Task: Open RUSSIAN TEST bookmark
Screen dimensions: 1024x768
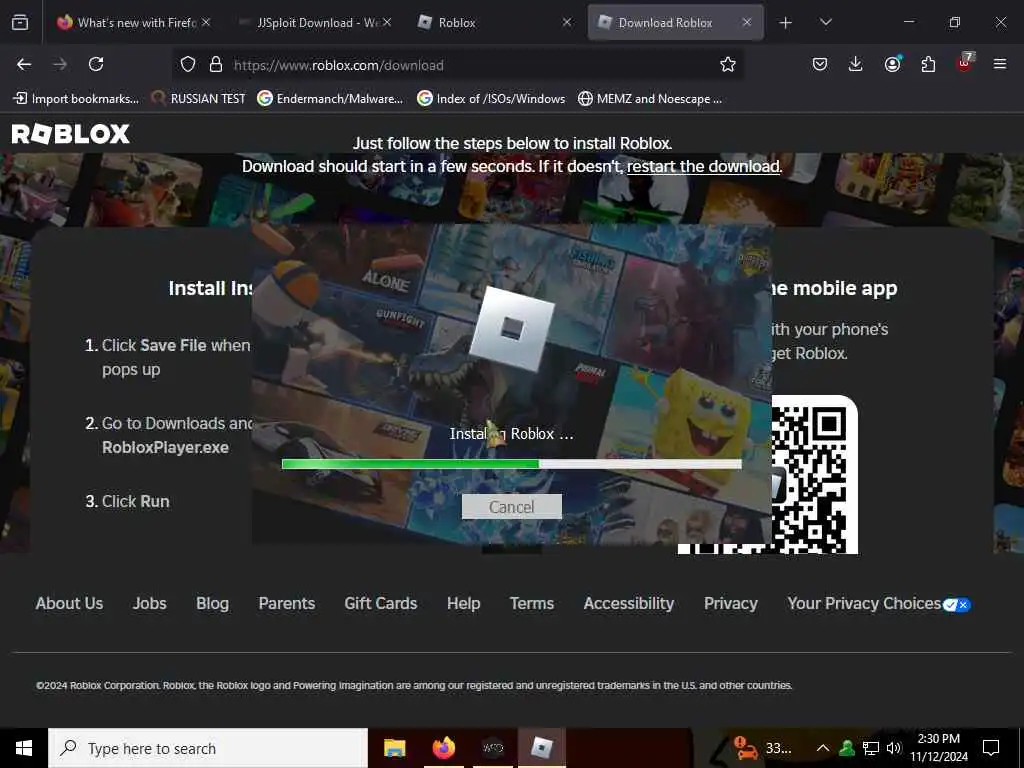Action: [199, 99]
